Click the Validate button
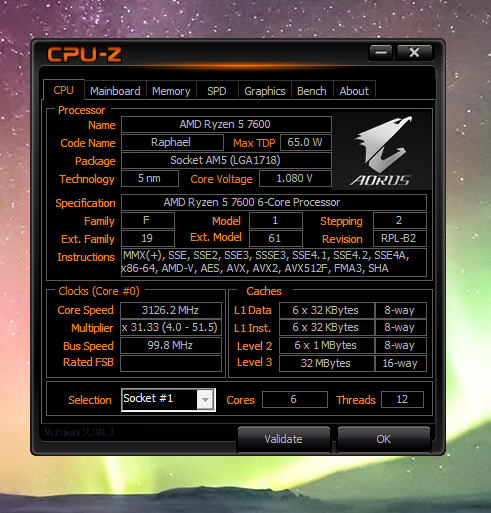Screen dimensions: 491x513 (284, 439)
